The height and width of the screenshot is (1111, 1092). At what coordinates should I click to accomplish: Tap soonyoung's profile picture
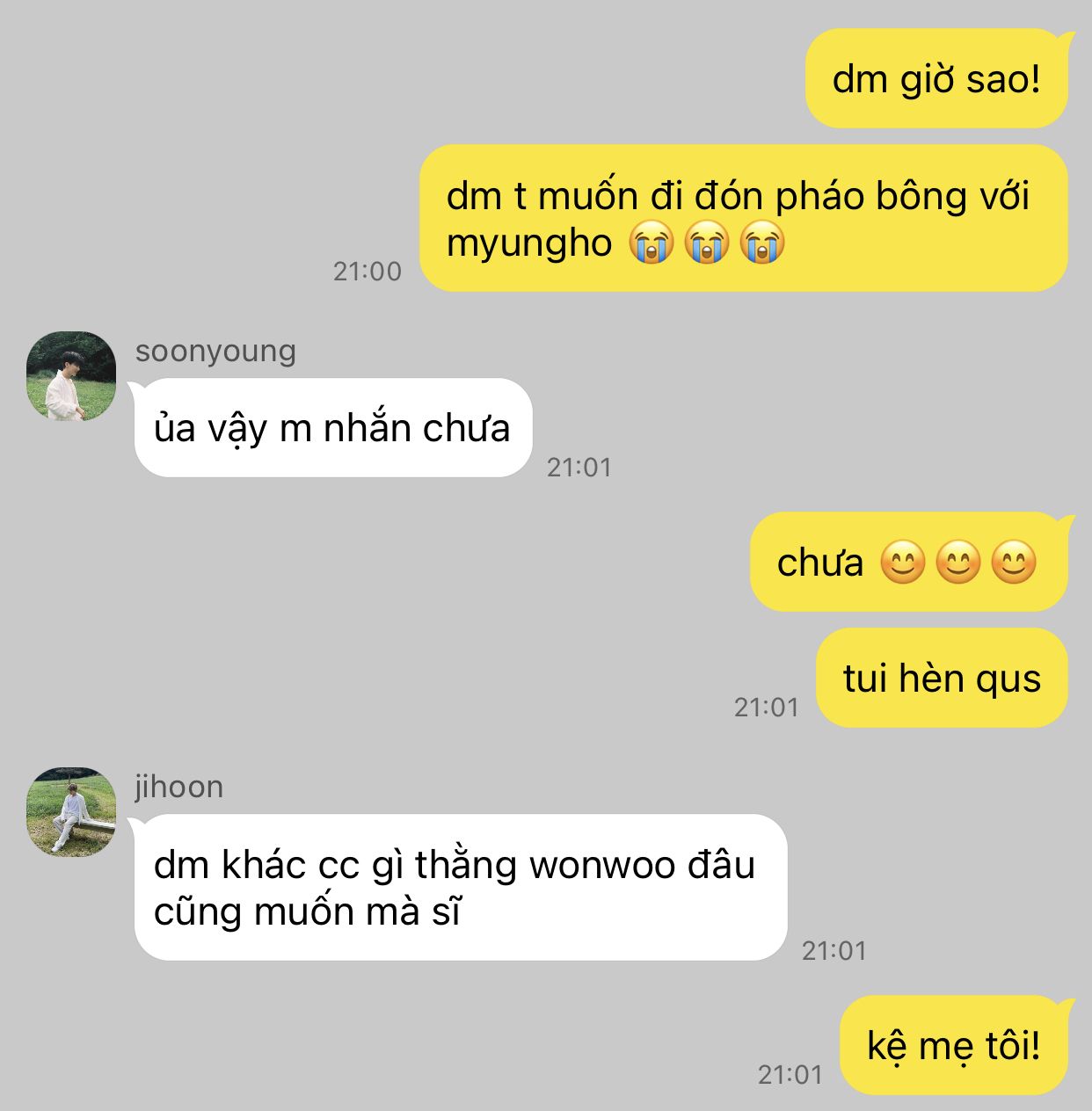coord(71,376)
